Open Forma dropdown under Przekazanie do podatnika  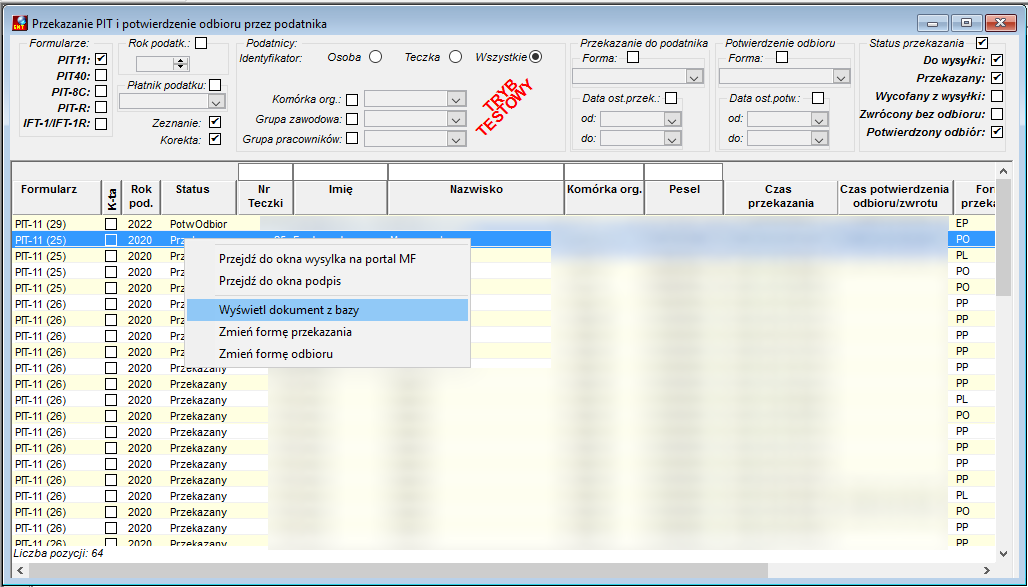click(694, 77)
